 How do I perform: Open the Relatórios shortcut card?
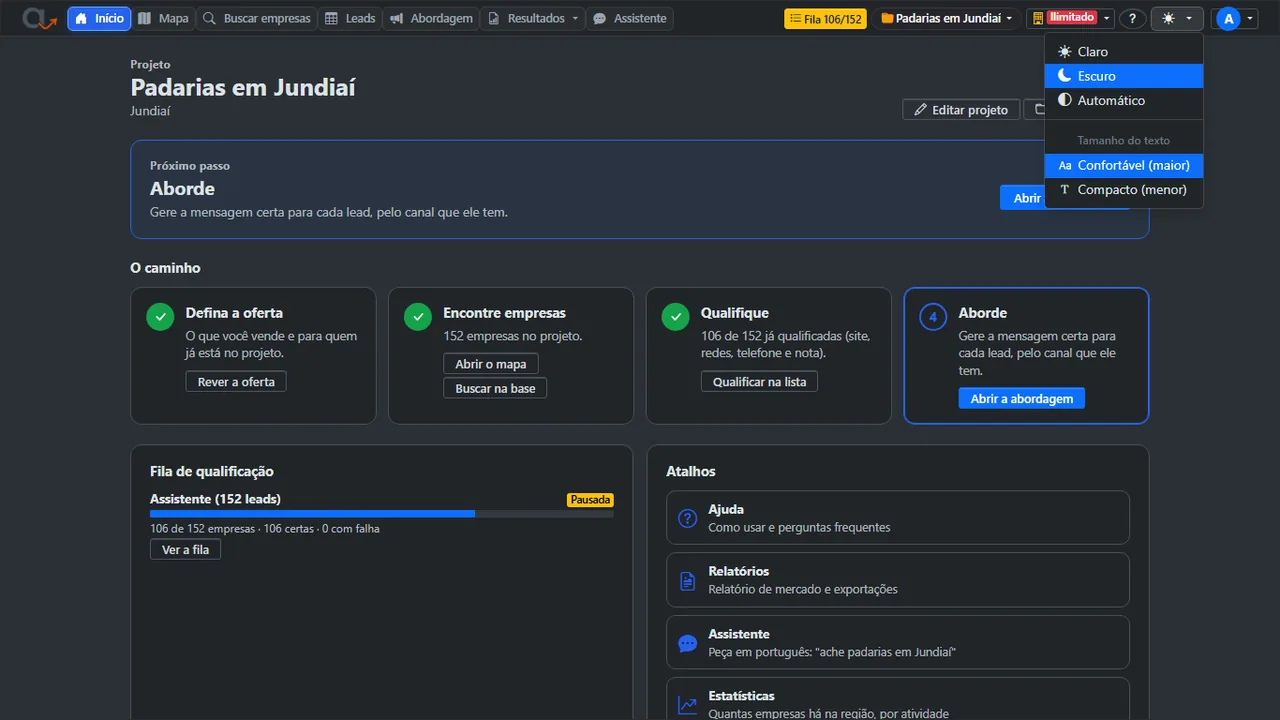[898, 580]
